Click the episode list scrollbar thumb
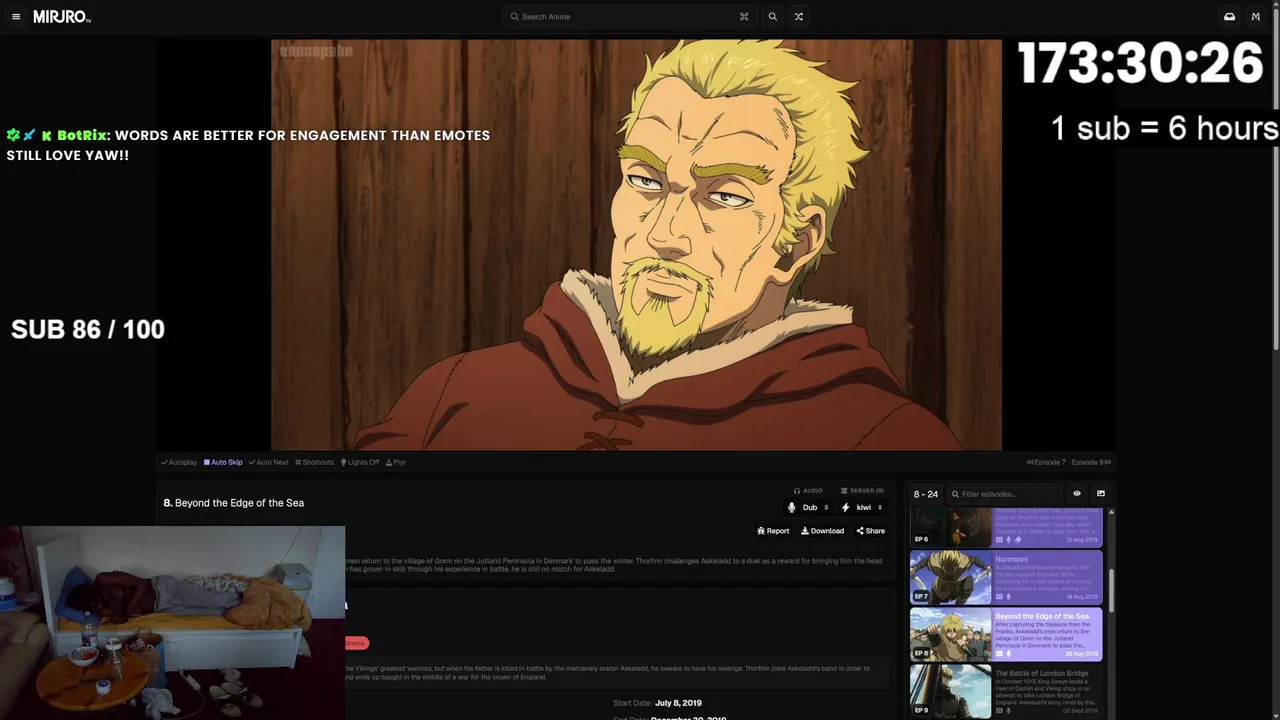 (1111, 592)
